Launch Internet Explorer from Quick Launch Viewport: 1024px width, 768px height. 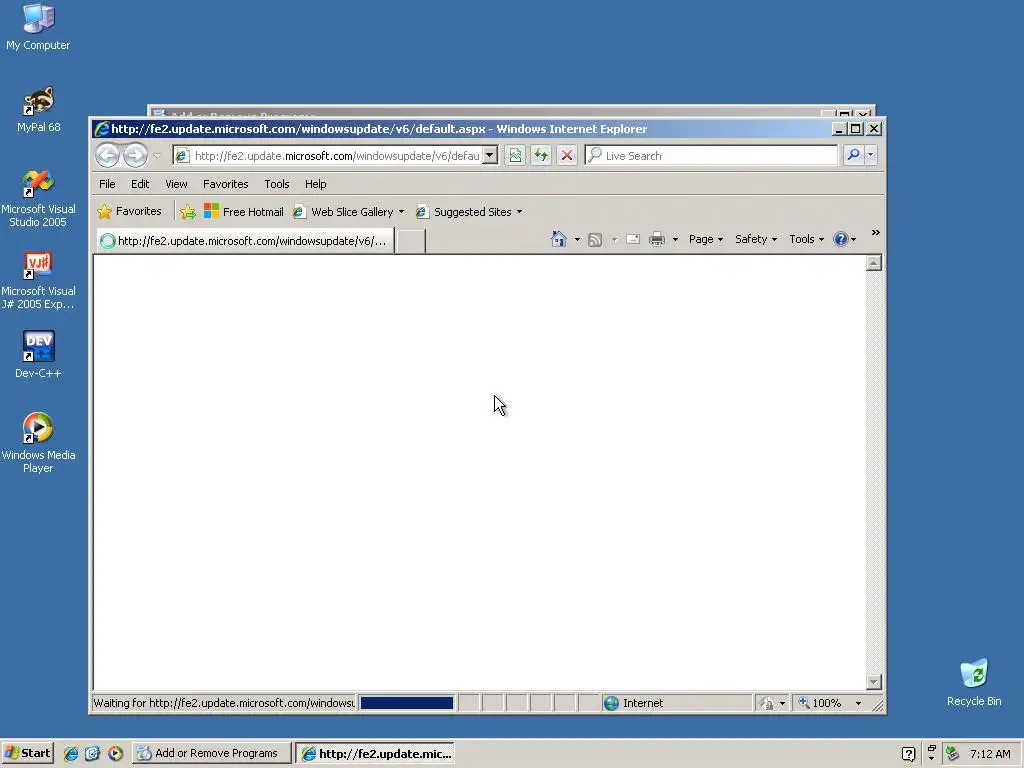click(x=71, y=754)
